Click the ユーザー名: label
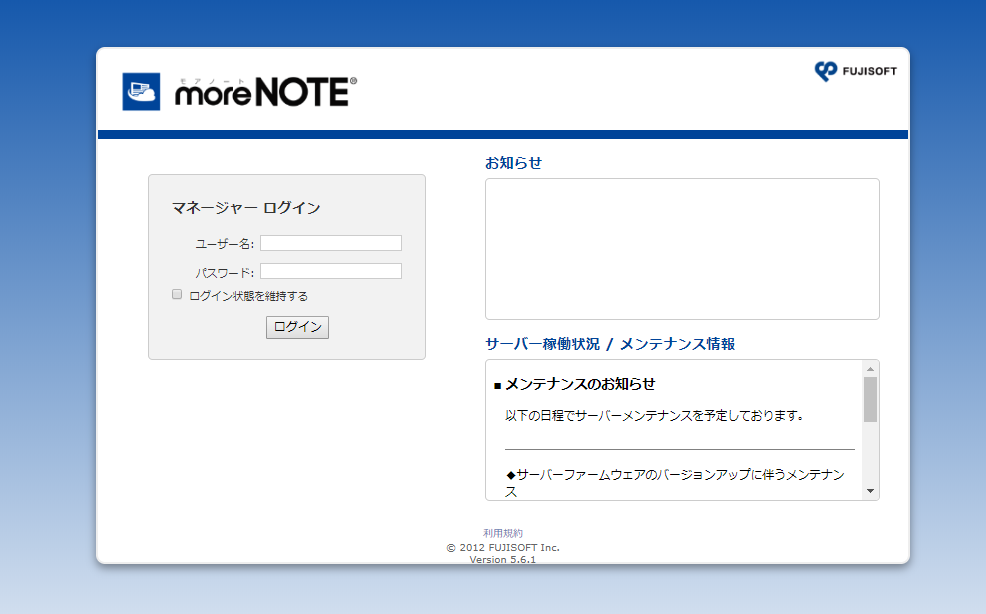986x614 pixels. click(x=224, y=244)
